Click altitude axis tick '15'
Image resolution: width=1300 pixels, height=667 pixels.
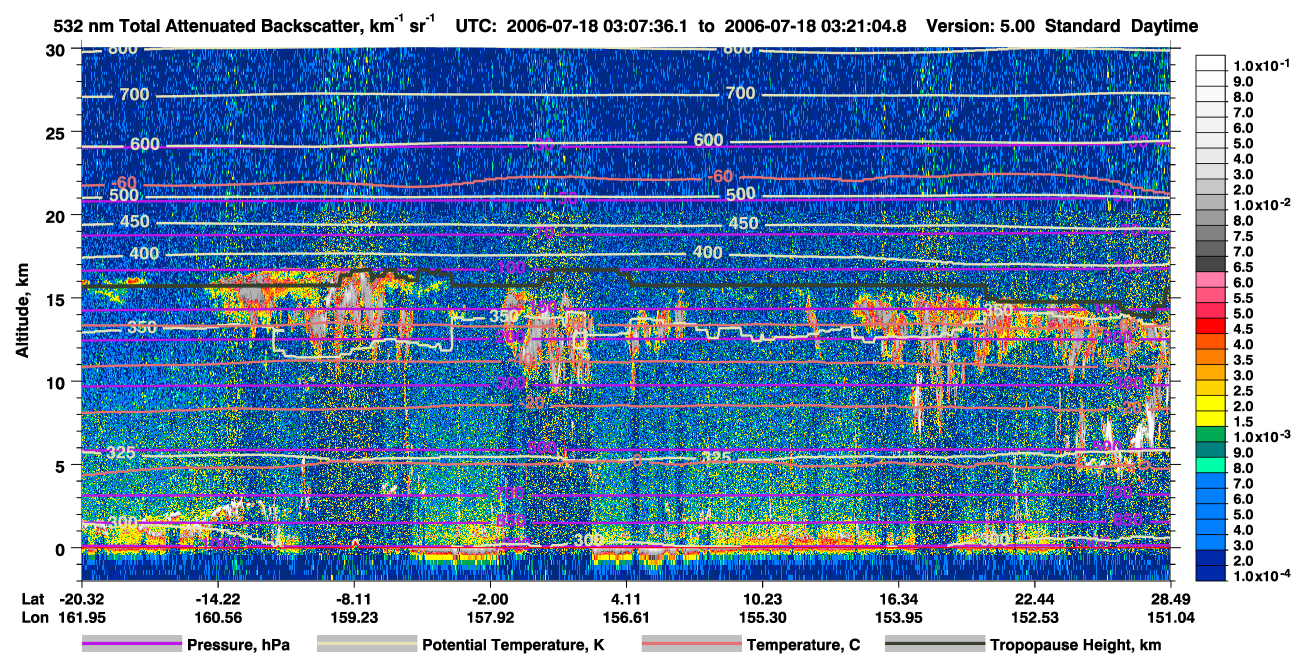pos(57,298)
